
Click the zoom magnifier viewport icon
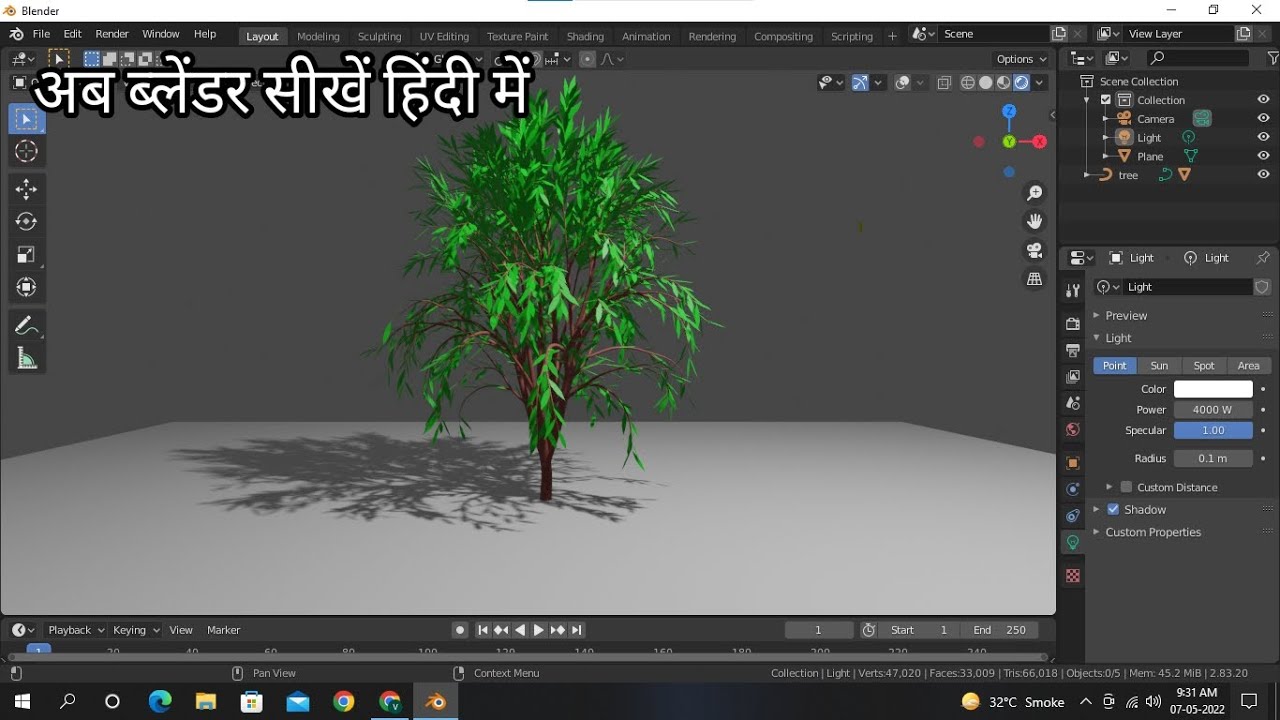[1035, 193]
